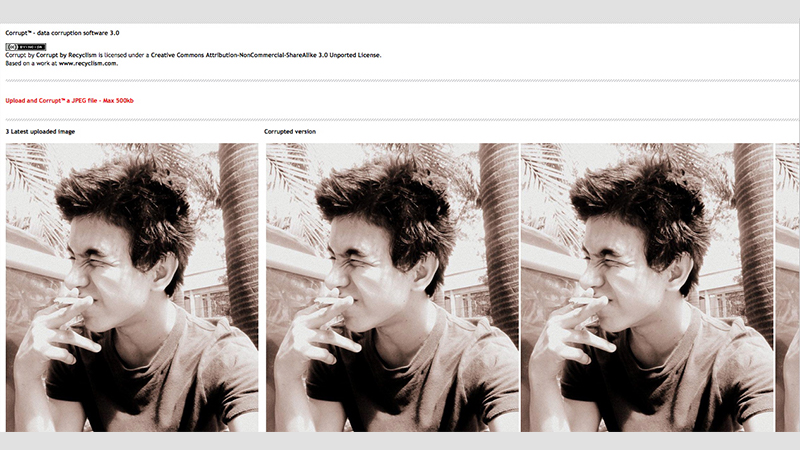Screen dimensions: 800x450
Task: Click the gray bar above the page
Action: 400,11
